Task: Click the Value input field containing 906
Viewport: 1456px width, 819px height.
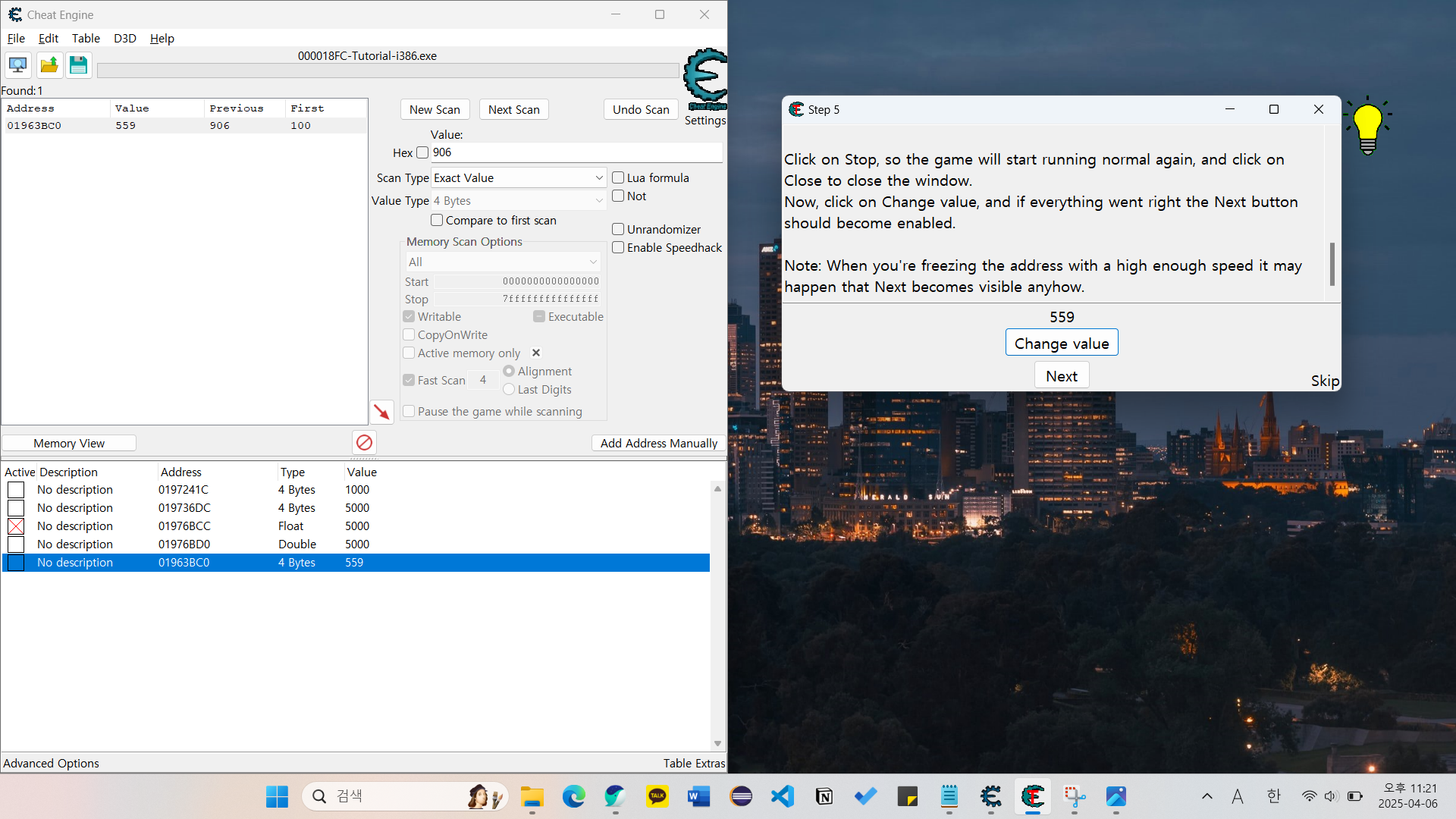Action: [x=576, y=152]
